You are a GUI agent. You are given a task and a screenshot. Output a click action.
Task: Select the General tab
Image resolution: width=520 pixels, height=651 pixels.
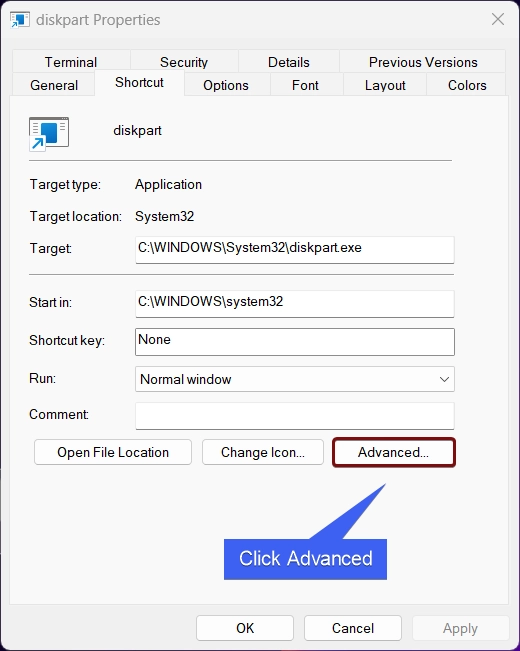click(x=54, y=85)
